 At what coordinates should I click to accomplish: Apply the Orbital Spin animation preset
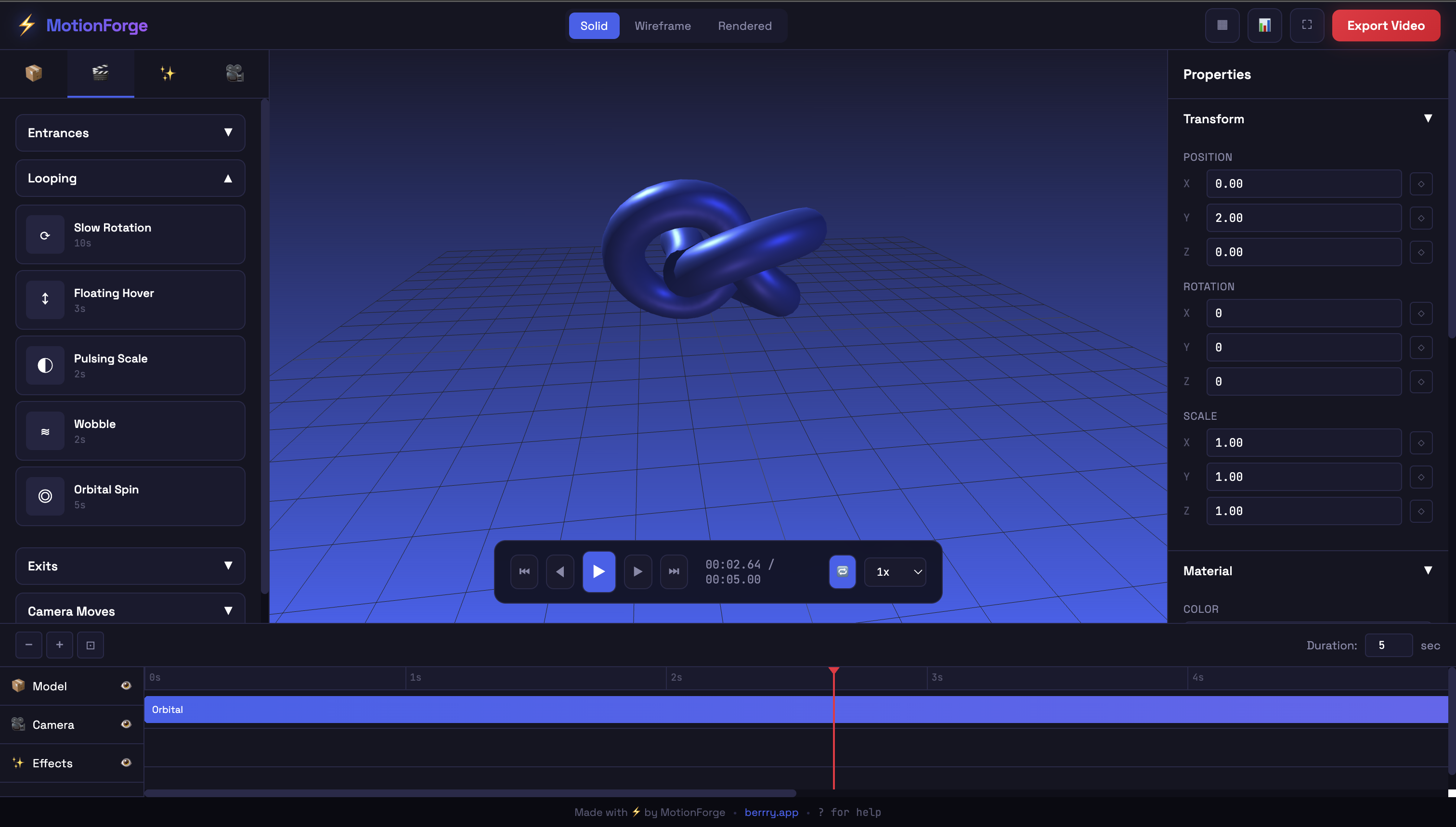pos(130,496)
